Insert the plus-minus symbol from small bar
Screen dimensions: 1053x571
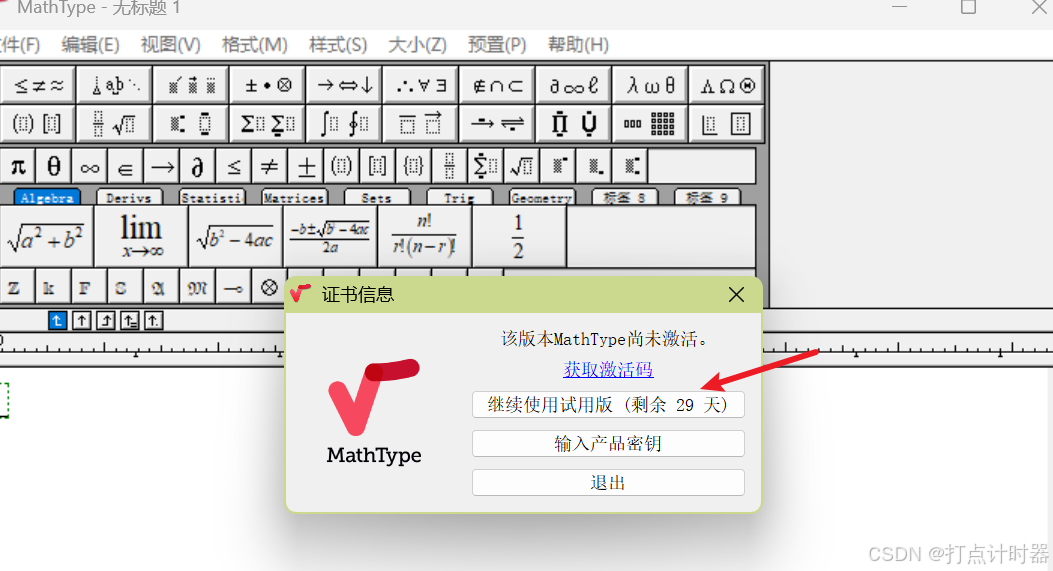(x=306, y=166)
